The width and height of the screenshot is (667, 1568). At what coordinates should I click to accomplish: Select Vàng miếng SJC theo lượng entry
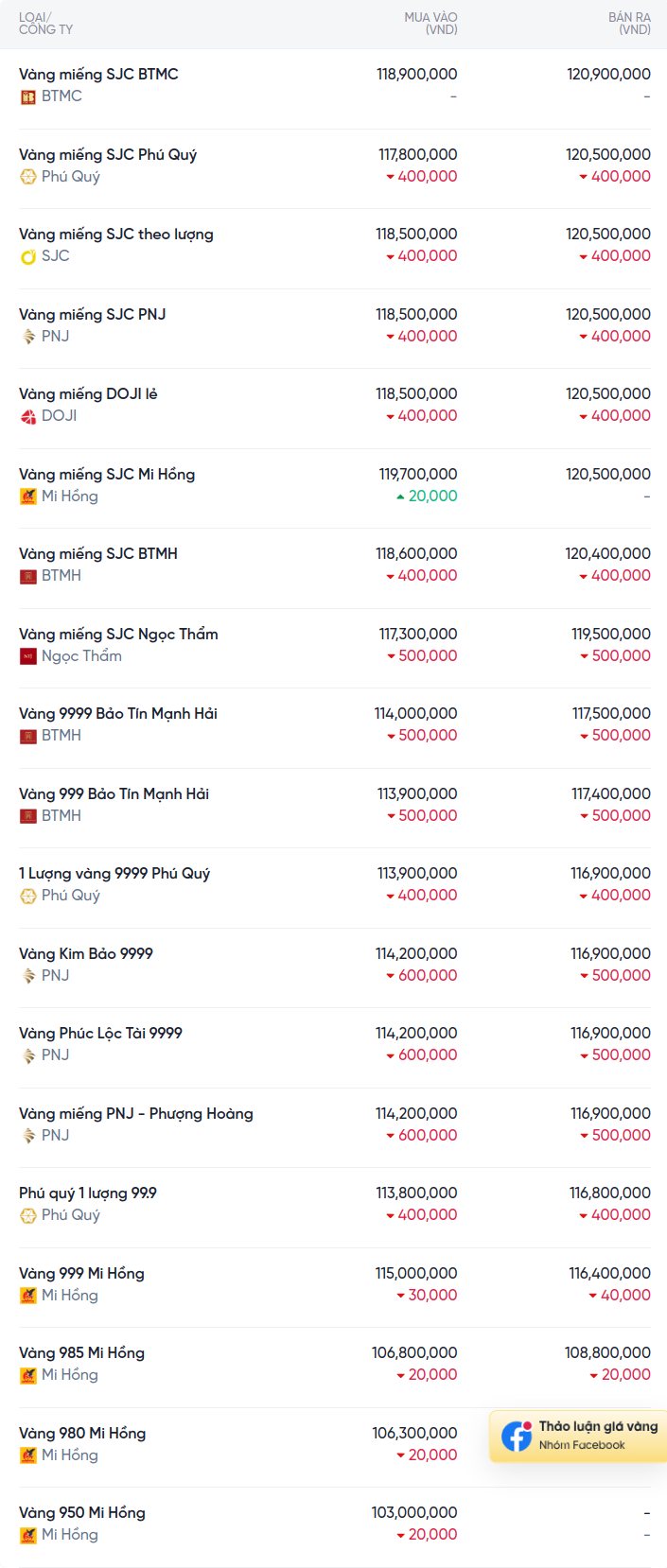333,249
